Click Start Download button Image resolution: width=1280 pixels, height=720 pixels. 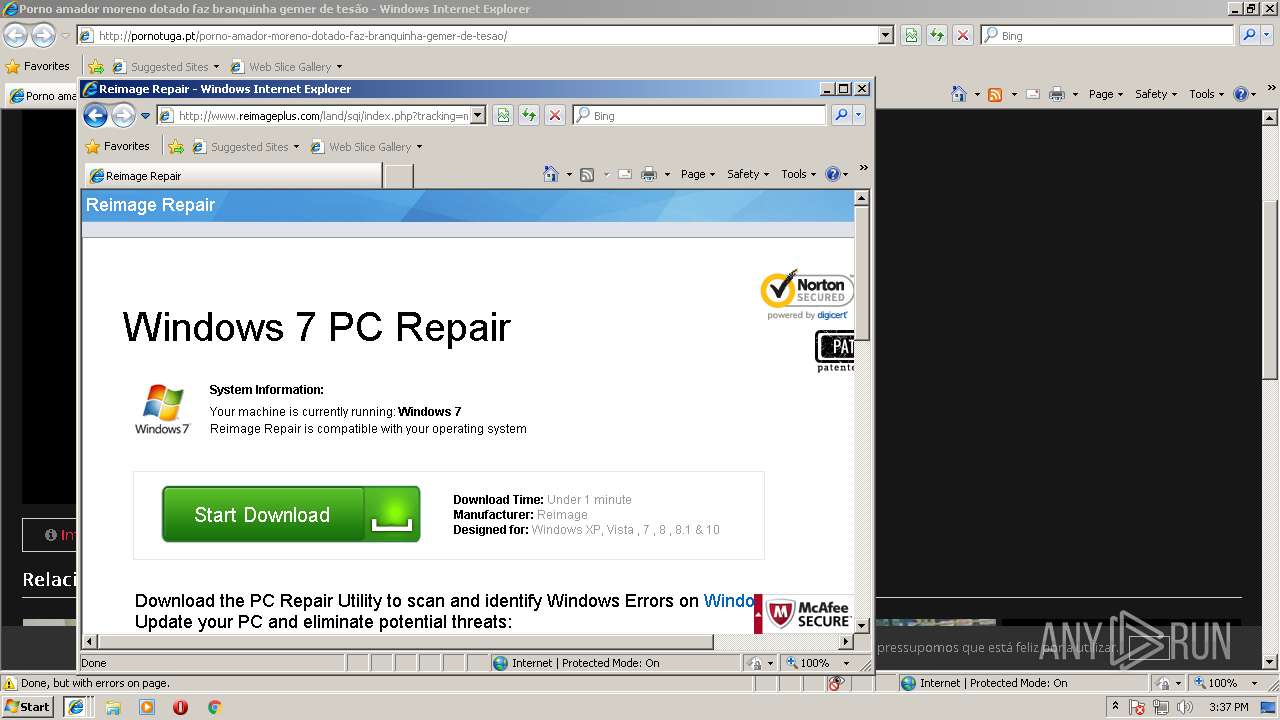(x=291, y=514)
